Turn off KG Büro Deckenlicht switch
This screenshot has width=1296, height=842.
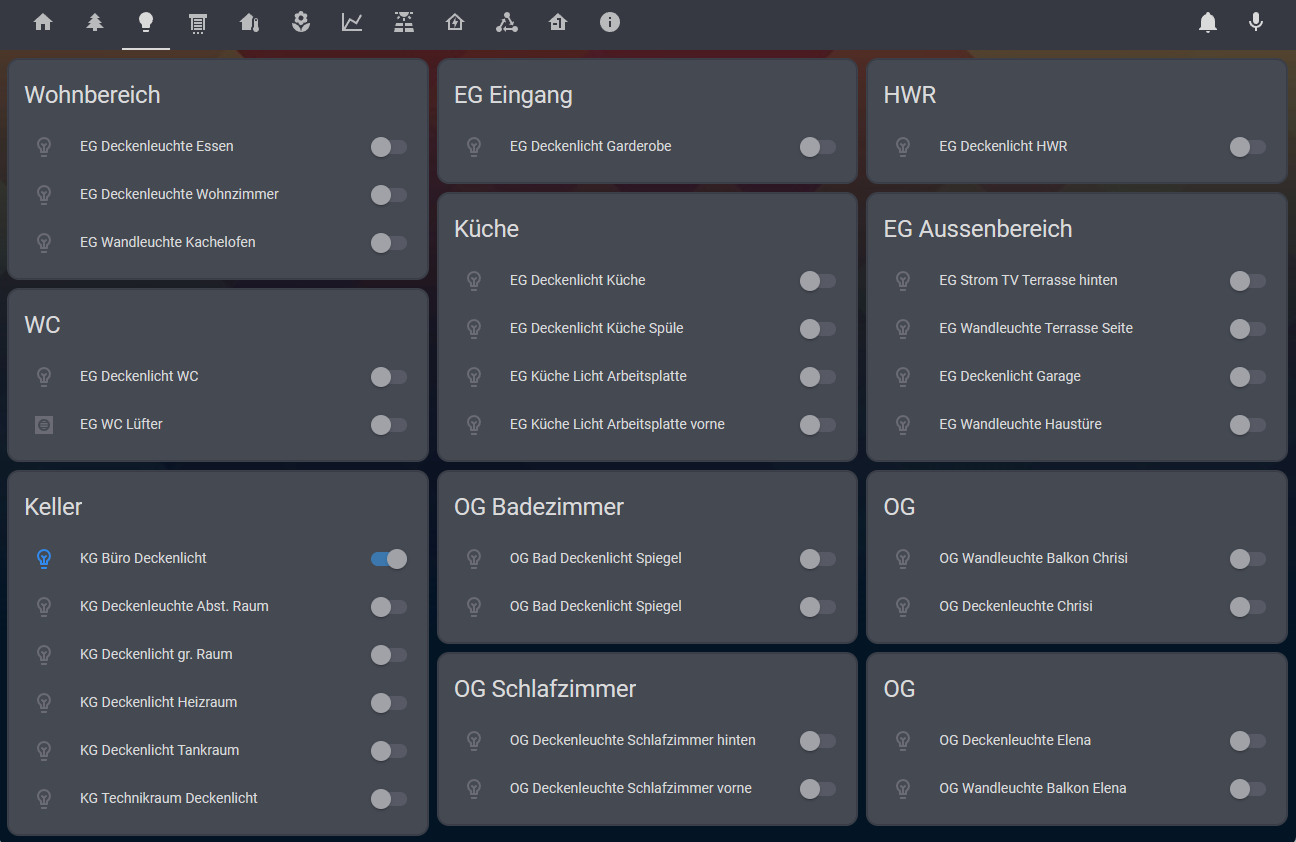click(389, 559)
